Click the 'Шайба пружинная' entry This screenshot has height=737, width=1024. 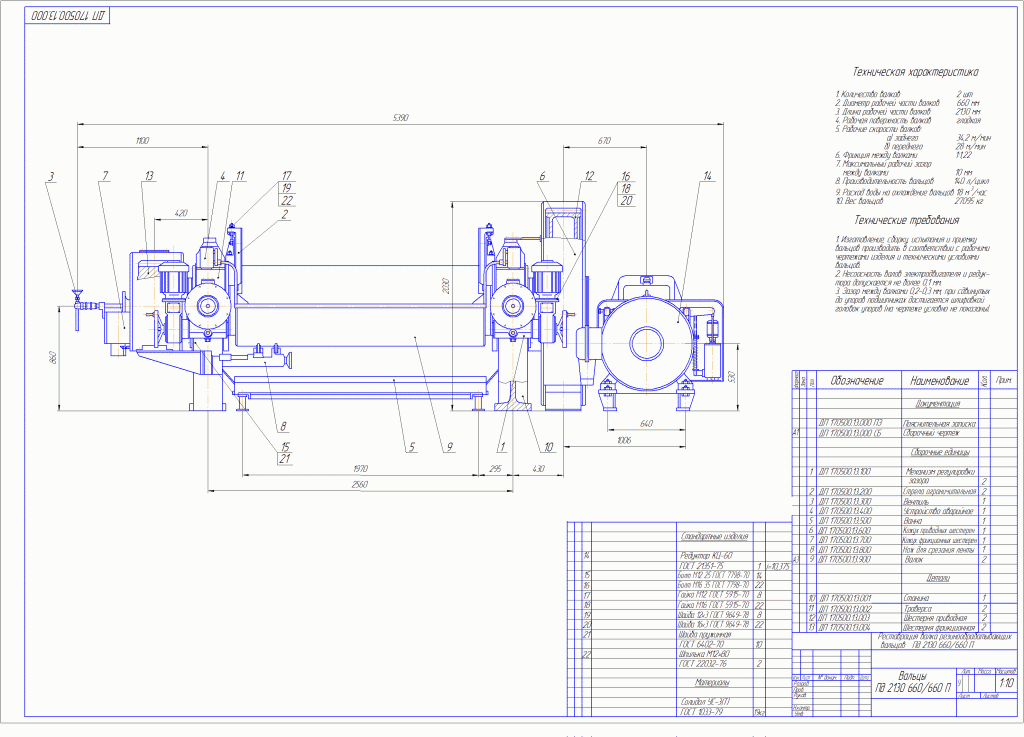pos(705,635)
